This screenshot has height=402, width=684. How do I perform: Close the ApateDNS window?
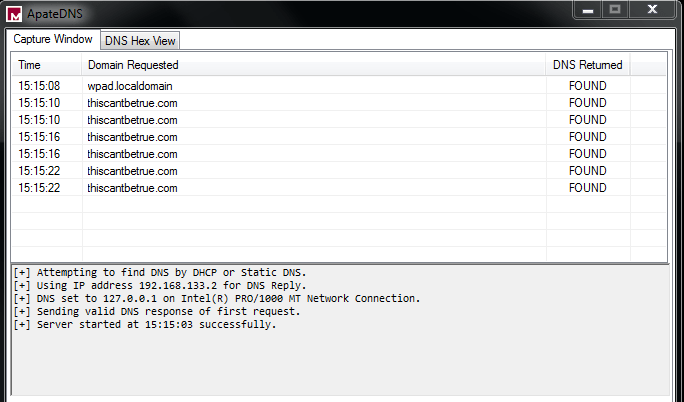point(654,9)
